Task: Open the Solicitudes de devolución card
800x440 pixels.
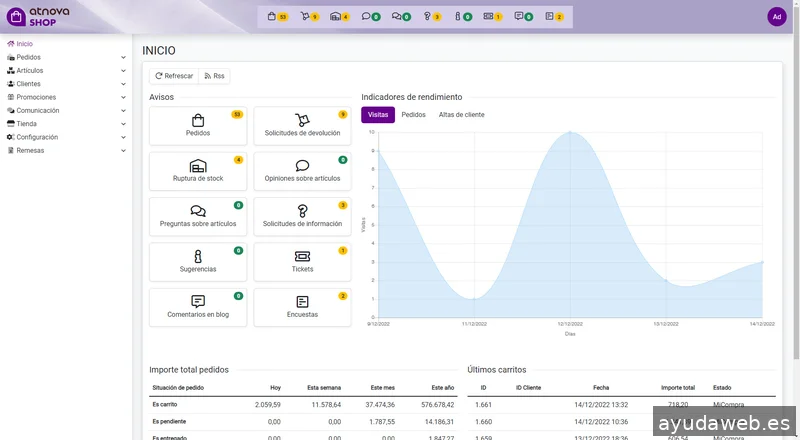Action: pyautogui.click(x=302, y=126)
